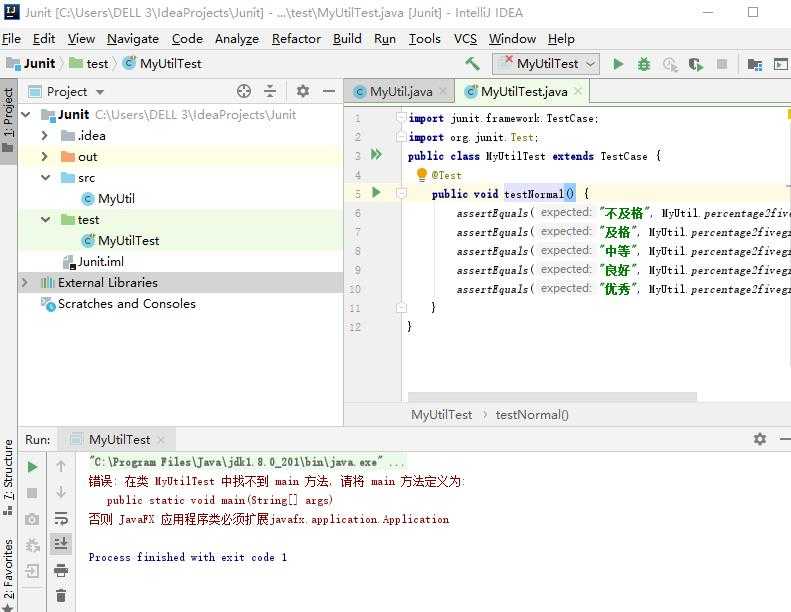
Task: Open the 2: Favorites side tab
Action: (9, 574)
